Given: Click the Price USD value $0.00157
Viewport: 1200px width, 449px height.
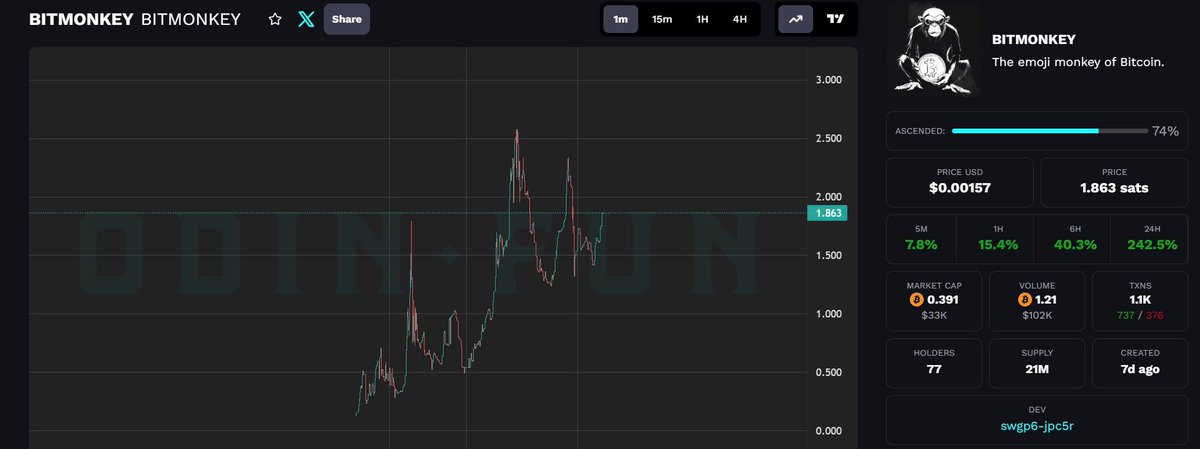Looking at the screenshot, I should point(962,188).
